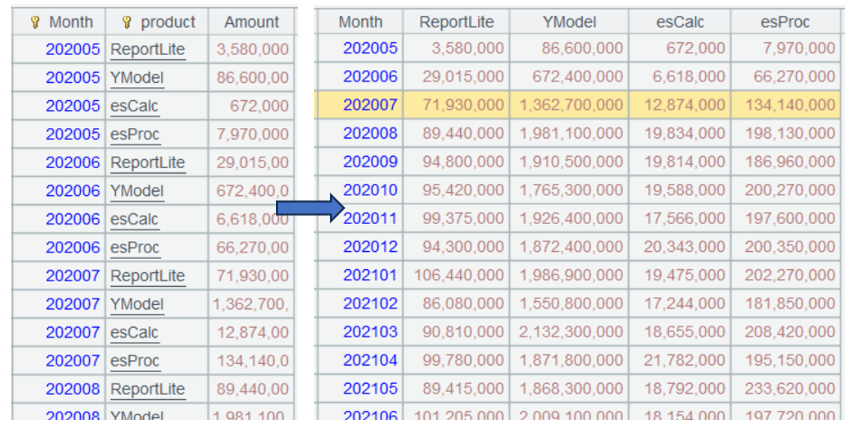Select the 202101 month in right table

[369, 275]
